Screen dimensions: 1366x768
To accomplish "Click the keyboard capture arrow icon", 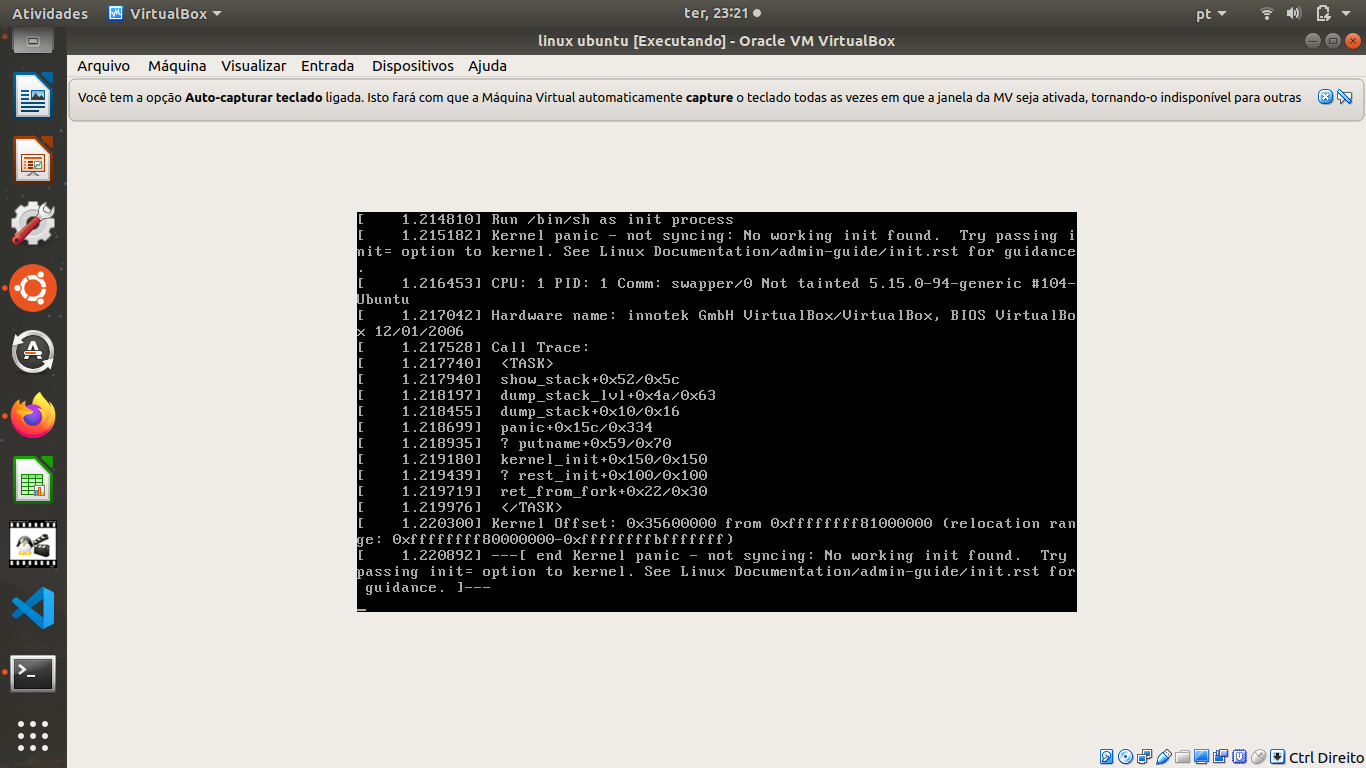I will pyautogui.click(x=1277, y=757).
